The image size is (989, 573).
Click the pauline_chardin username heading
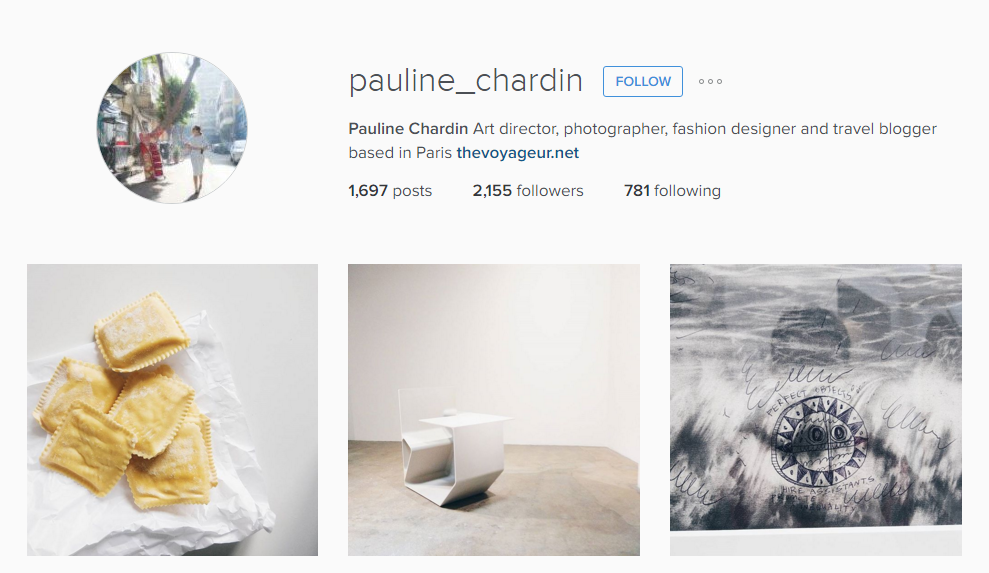465,81
